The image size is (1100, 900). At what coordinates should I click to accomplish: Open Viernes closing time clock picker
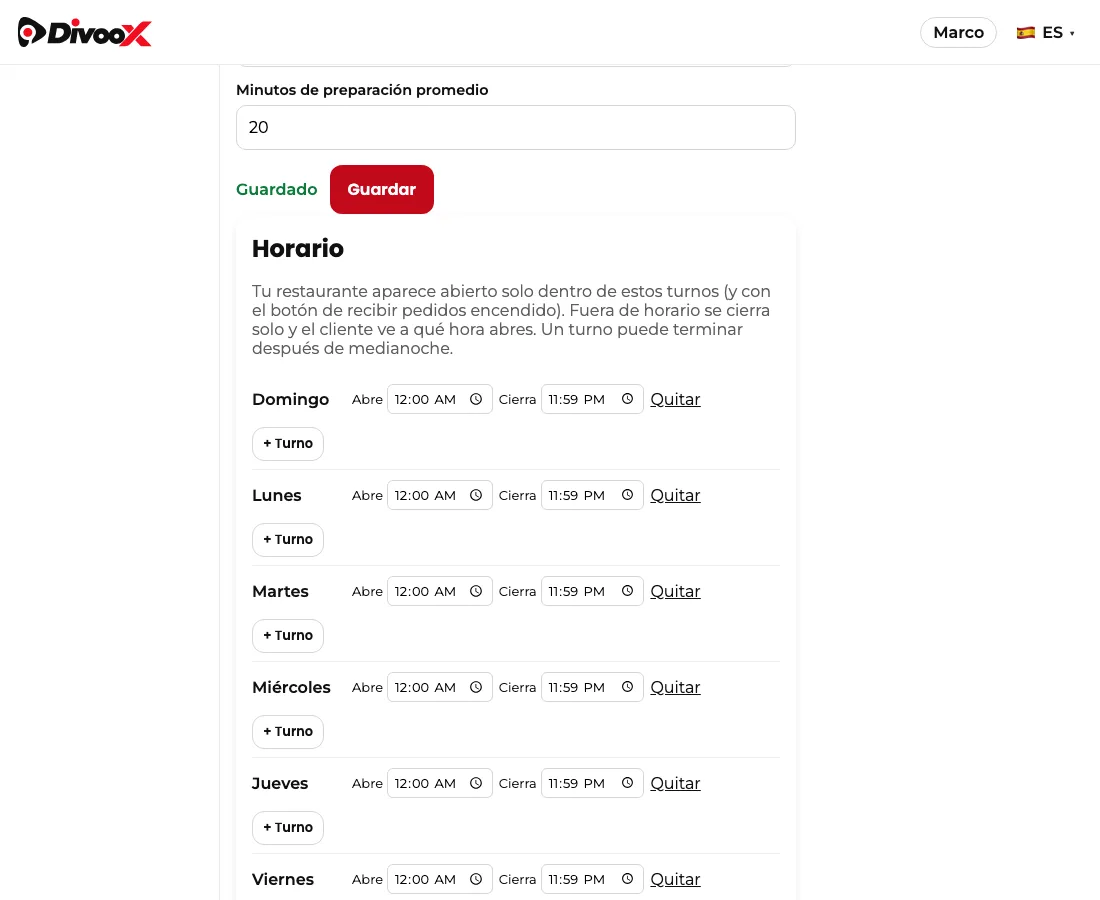[x=627, y=880]
